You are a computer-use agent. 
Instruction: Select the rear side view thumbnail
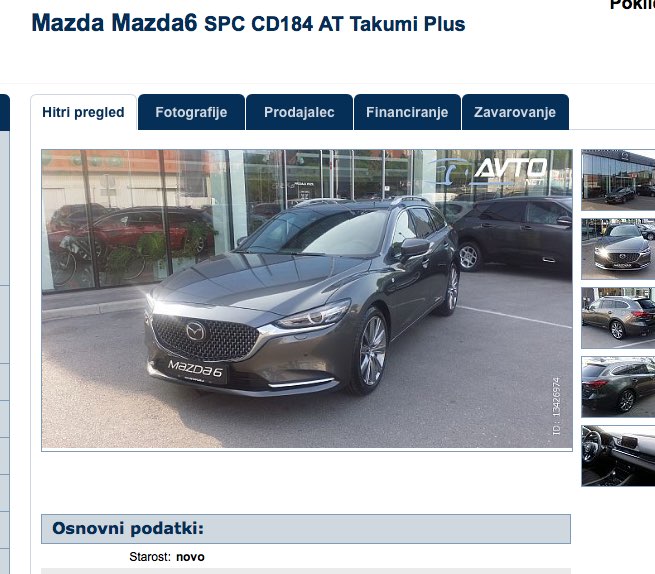click(x=618, y=317)
